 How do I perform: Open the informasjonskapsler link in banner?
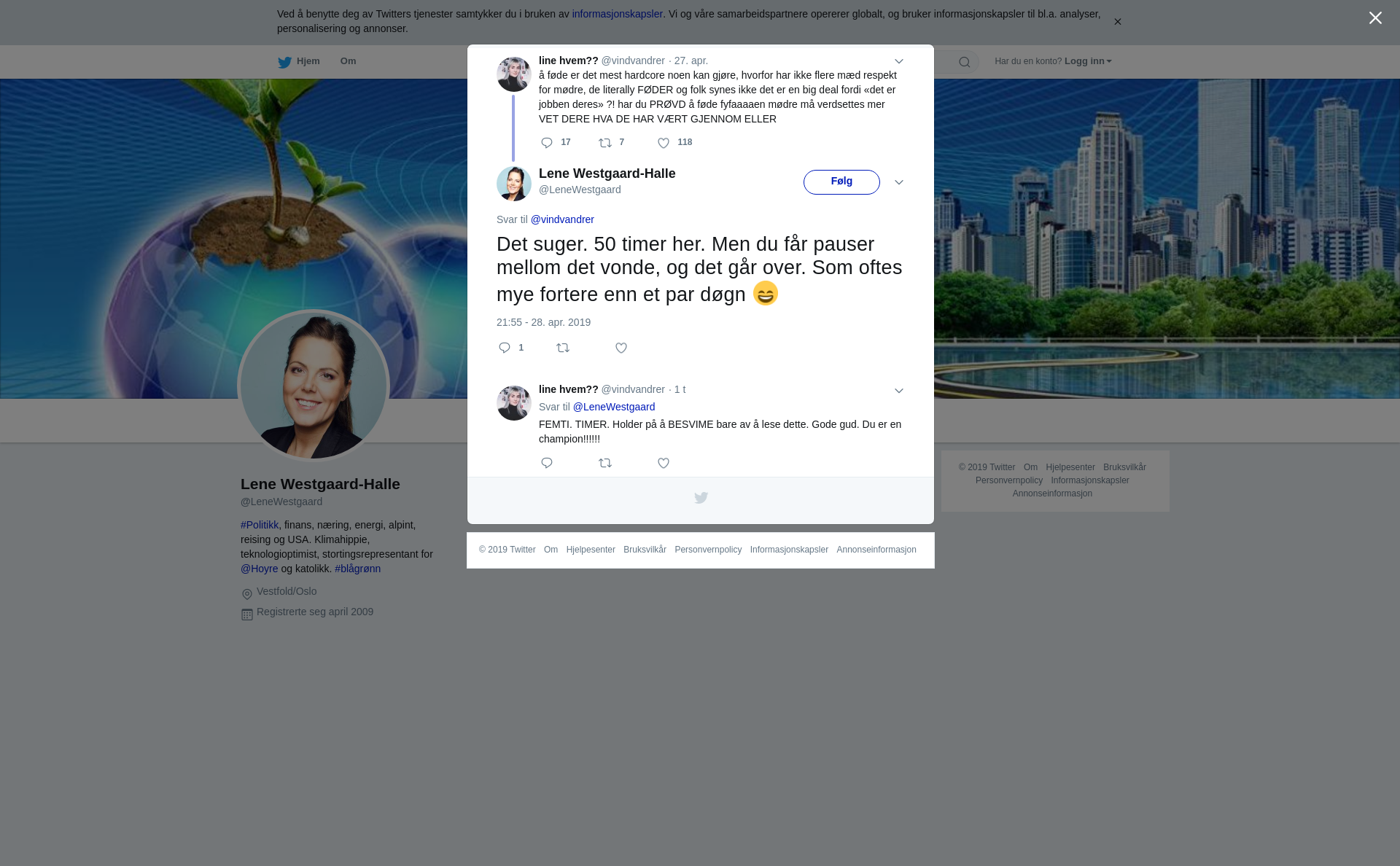point(617,14)
